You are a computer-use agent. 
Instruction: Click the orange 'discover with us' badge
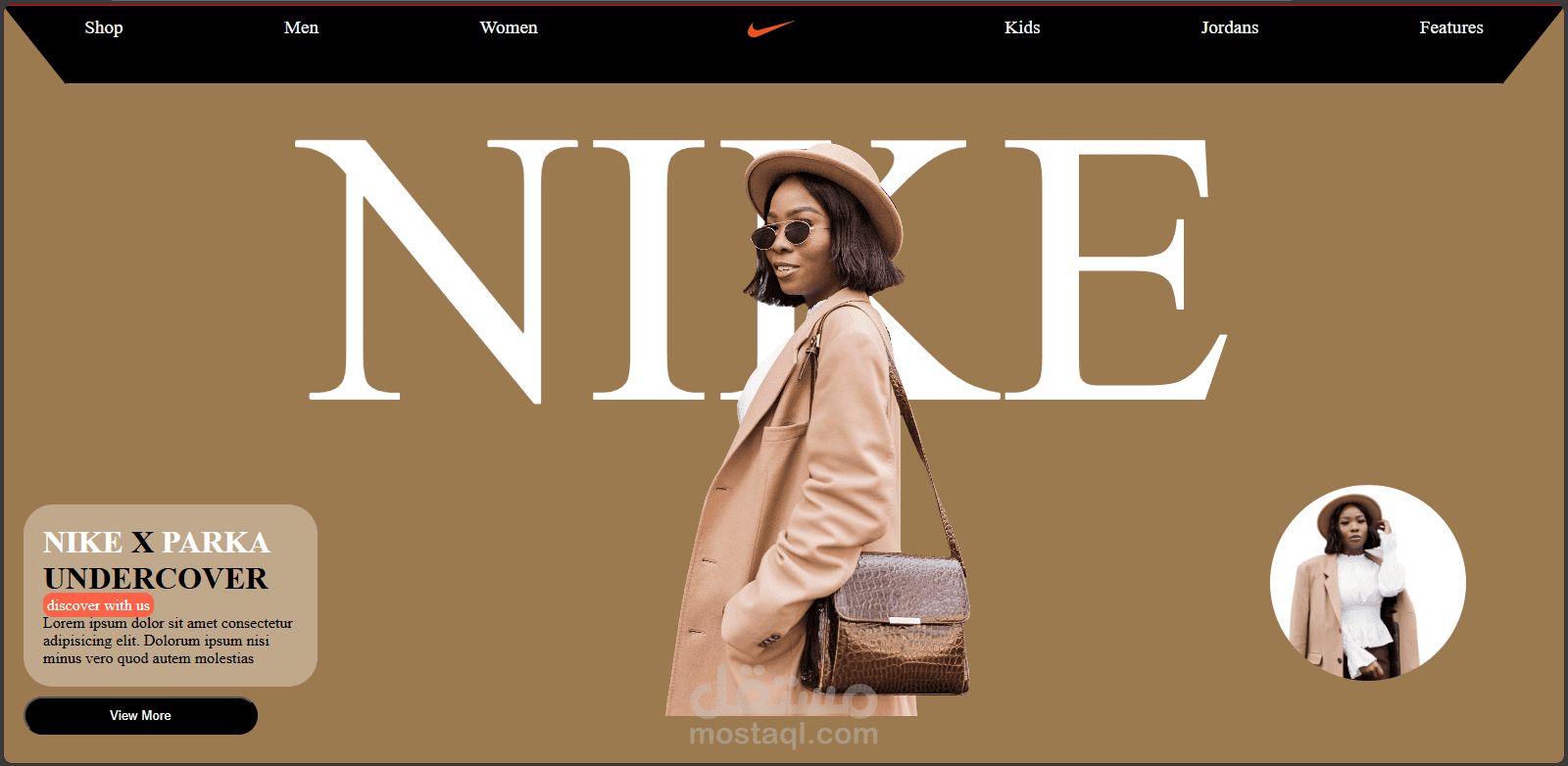pyautogui.click(x=98, y=605)
